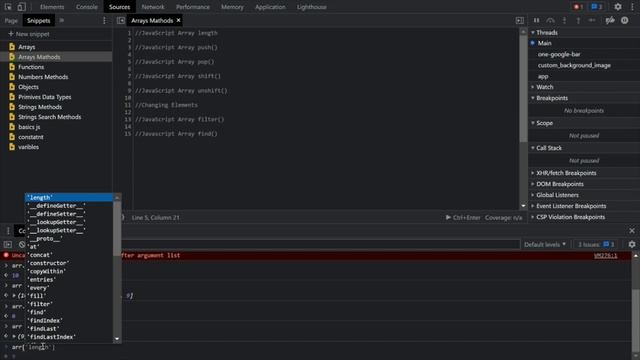Open console settings gear
Screen dimensions: 640x360
[x=632, y=244]
